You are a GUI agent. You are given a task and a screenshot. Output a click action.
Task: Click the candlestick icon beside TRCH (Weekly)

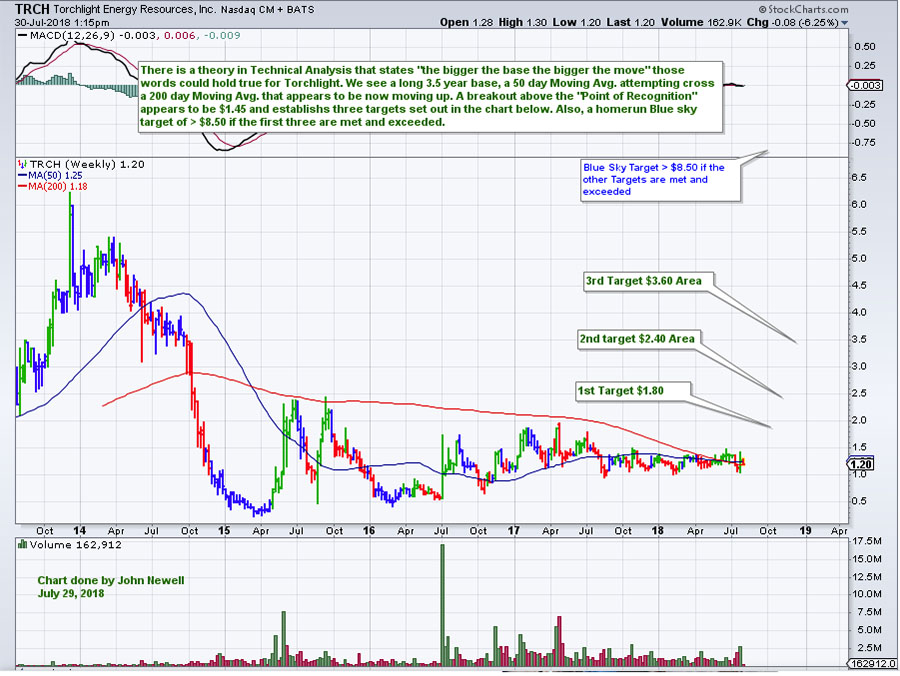pyautogui.click(x=10, y=163)
